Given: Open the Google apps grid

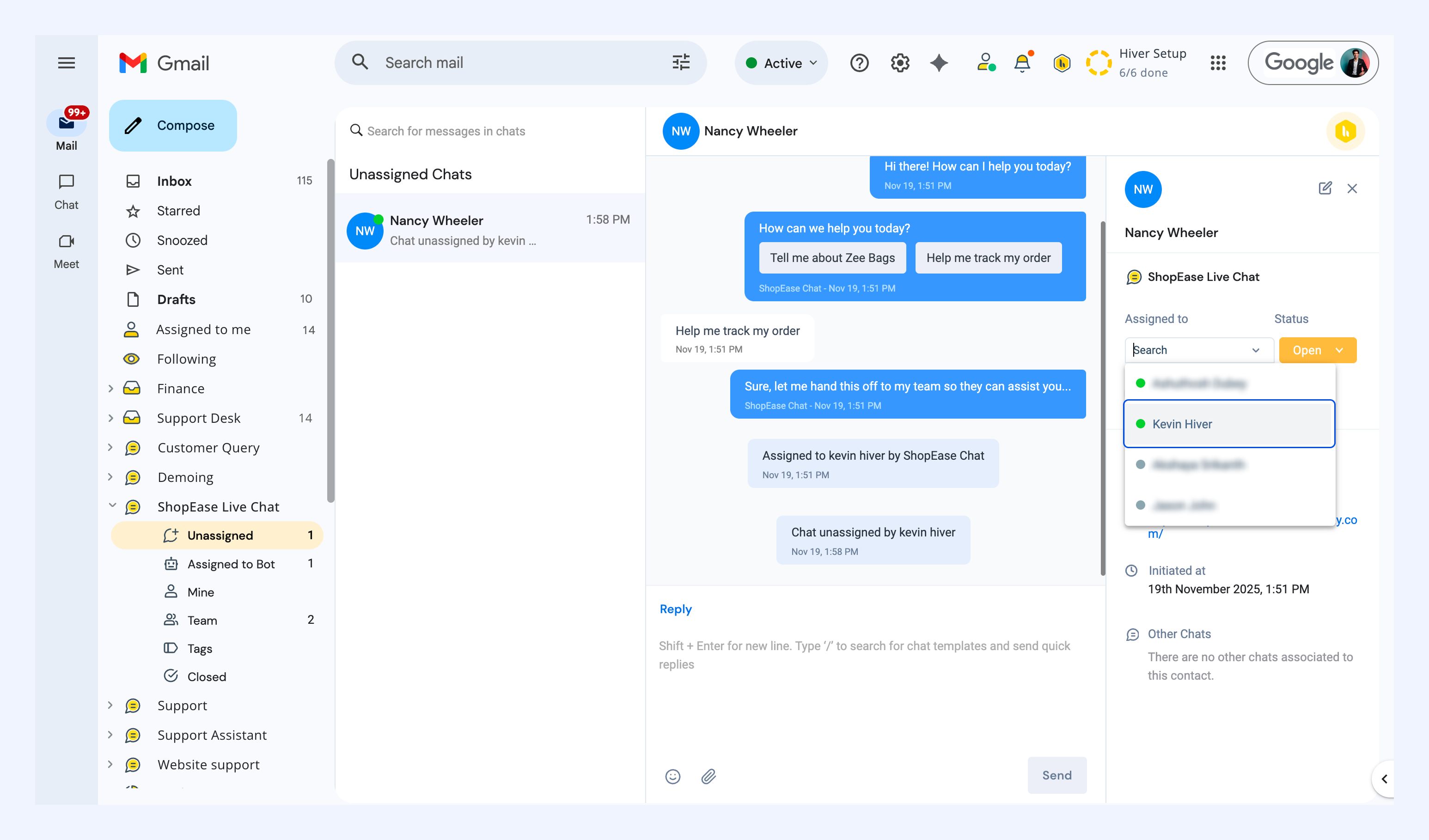Looking at the screenshot, I should pyautogui.click(x=1218, y=63).
